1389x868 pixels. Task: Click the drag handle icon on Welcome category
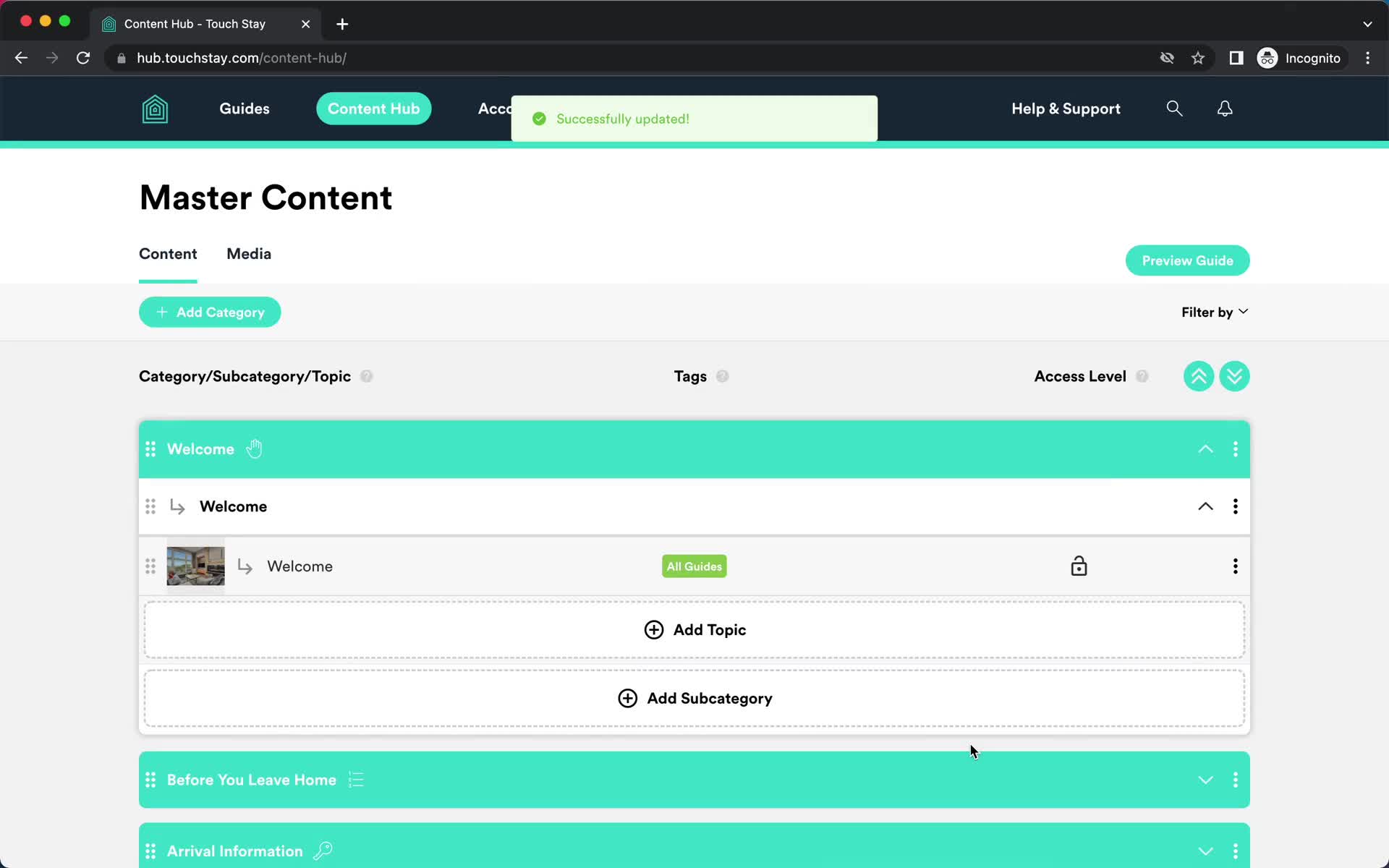coord(150,449)
